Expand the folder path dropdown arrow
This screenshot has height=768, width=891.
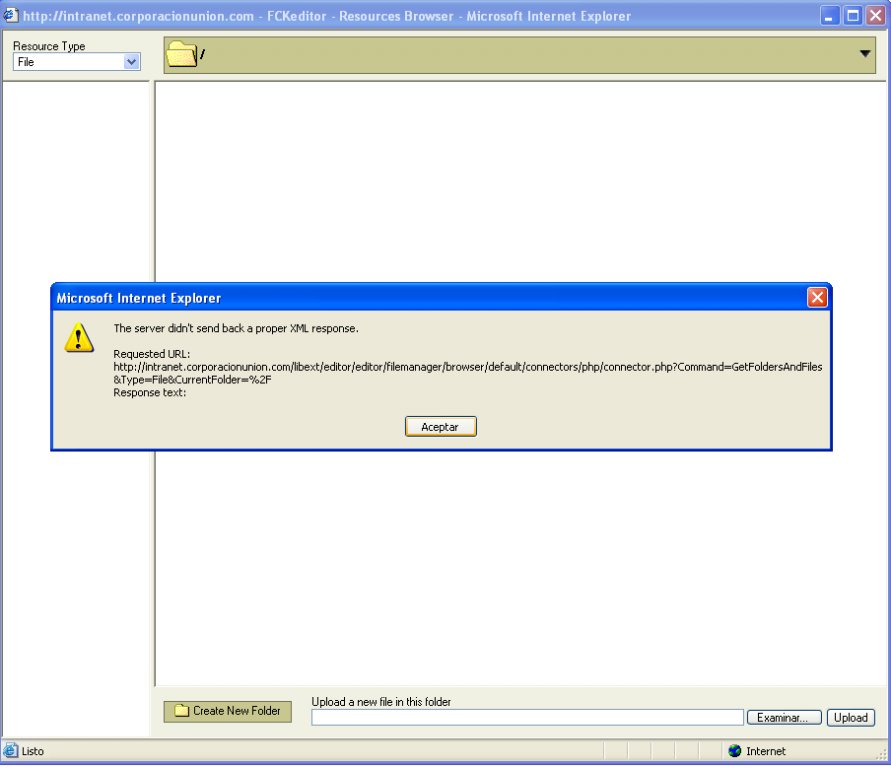[864, 54]
